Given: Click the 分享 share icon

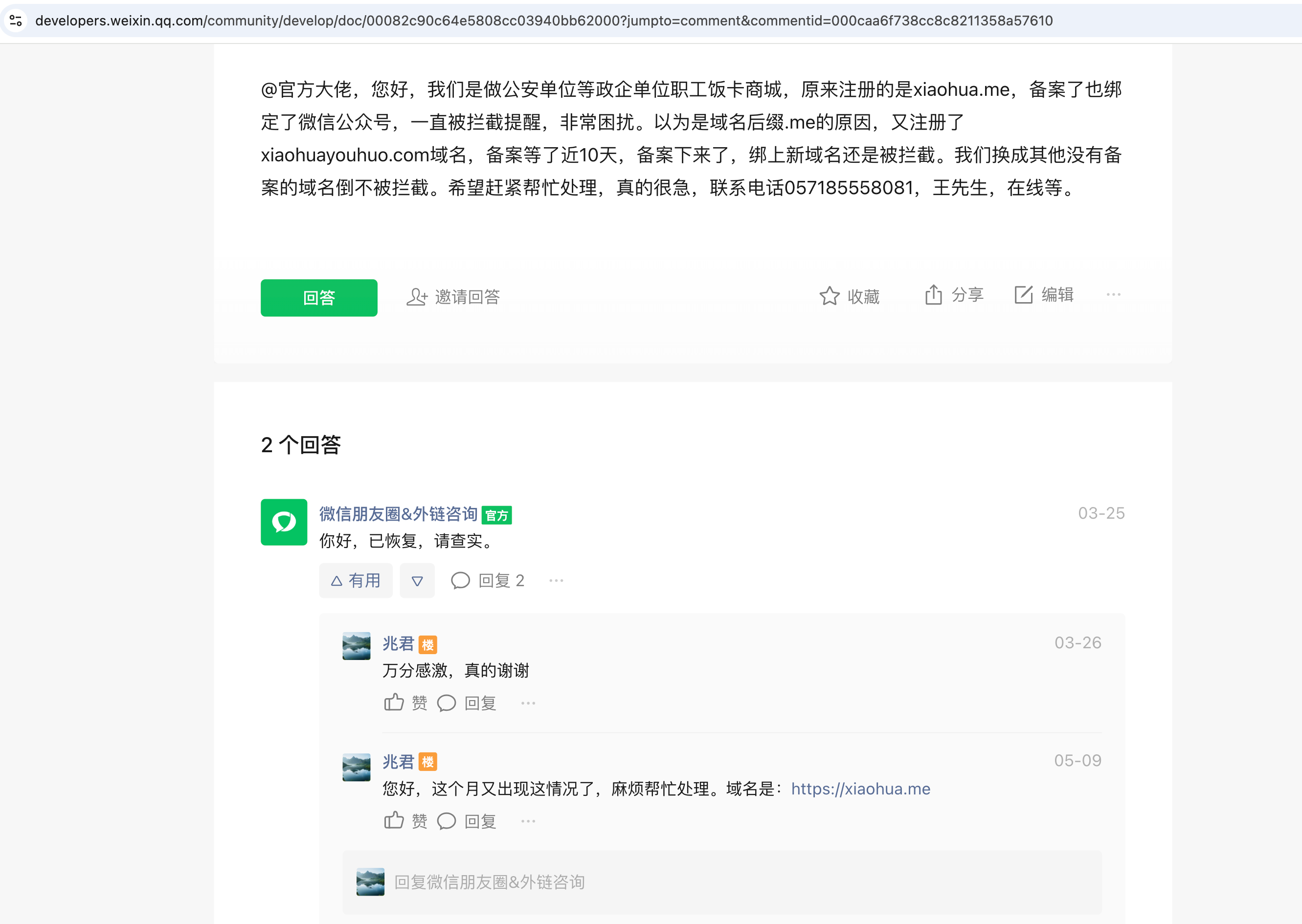Looking at the screenshot, I should coord(933,295).
